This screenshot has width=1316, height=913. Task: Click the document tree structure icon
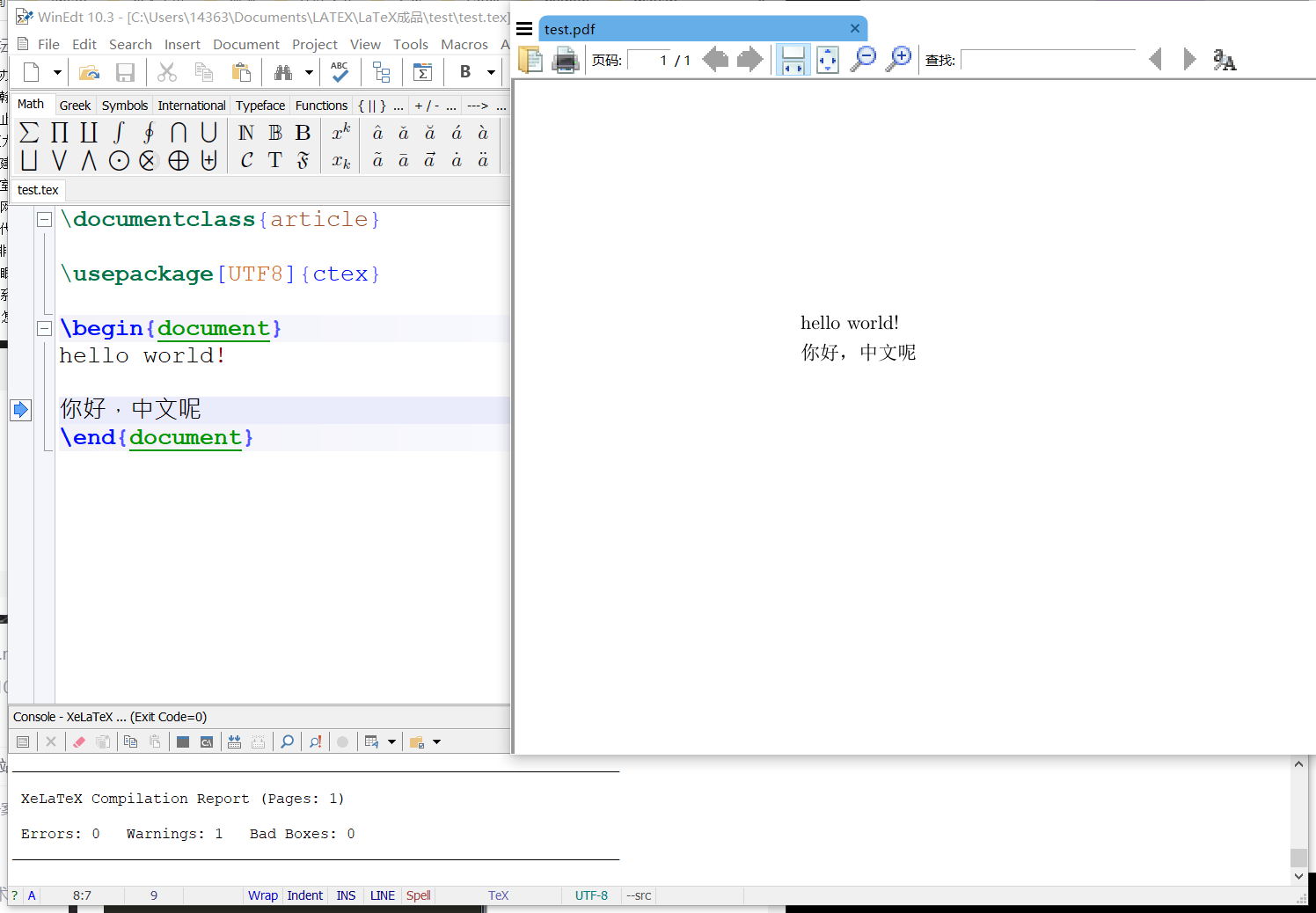[x=381, y=72]
